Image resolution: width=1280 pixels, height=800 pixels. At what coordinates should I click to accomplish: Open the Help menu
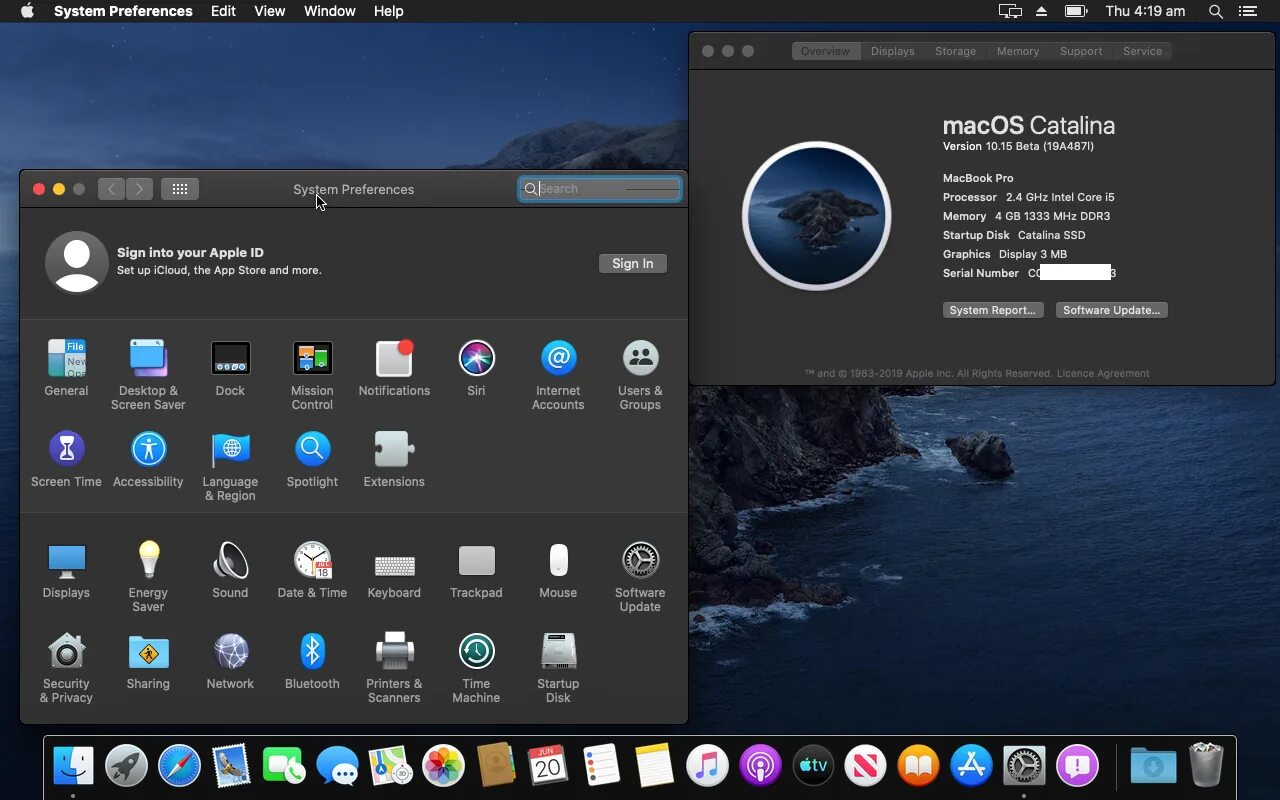(388, 11)
